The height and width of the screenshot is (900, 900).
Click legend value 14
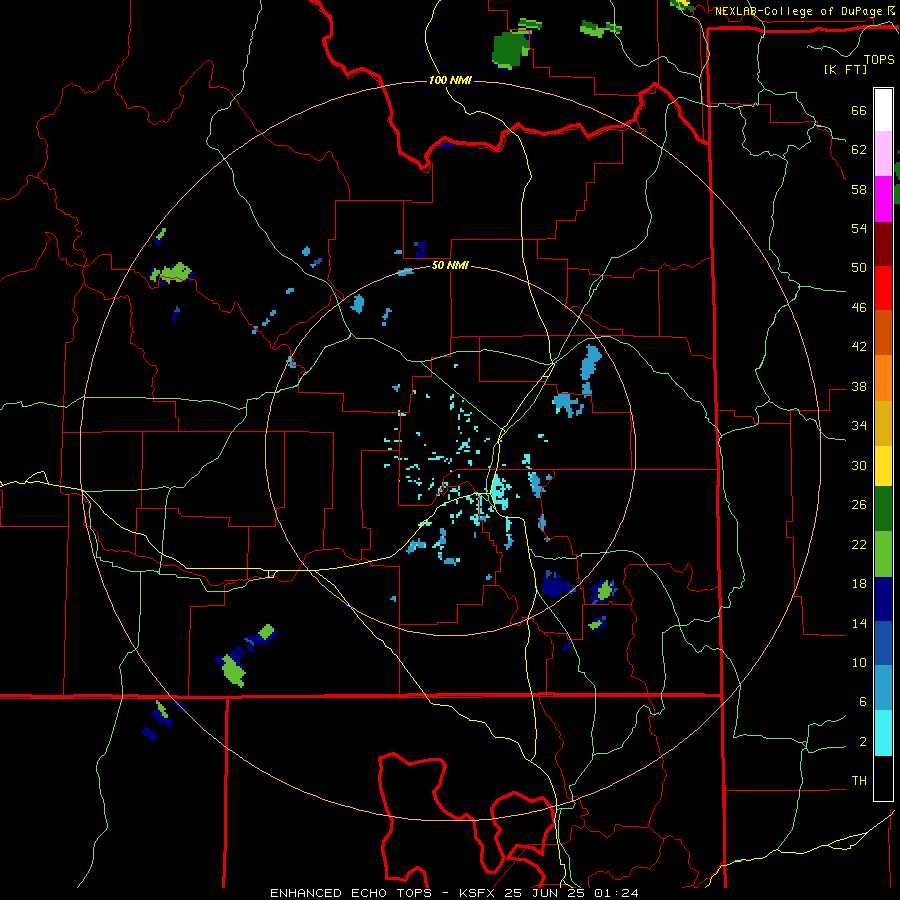coord(859,623)
